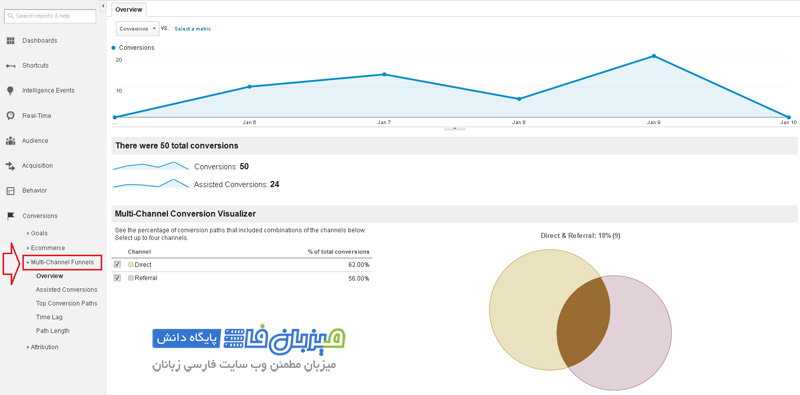Open the Acquisition arrows icon

click(10, 166)
